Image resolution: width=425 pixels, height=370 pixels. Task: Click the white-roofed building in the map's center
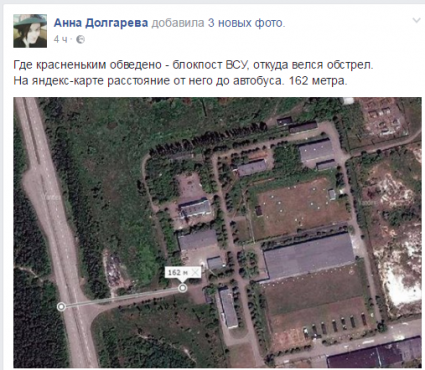[195, 209]
